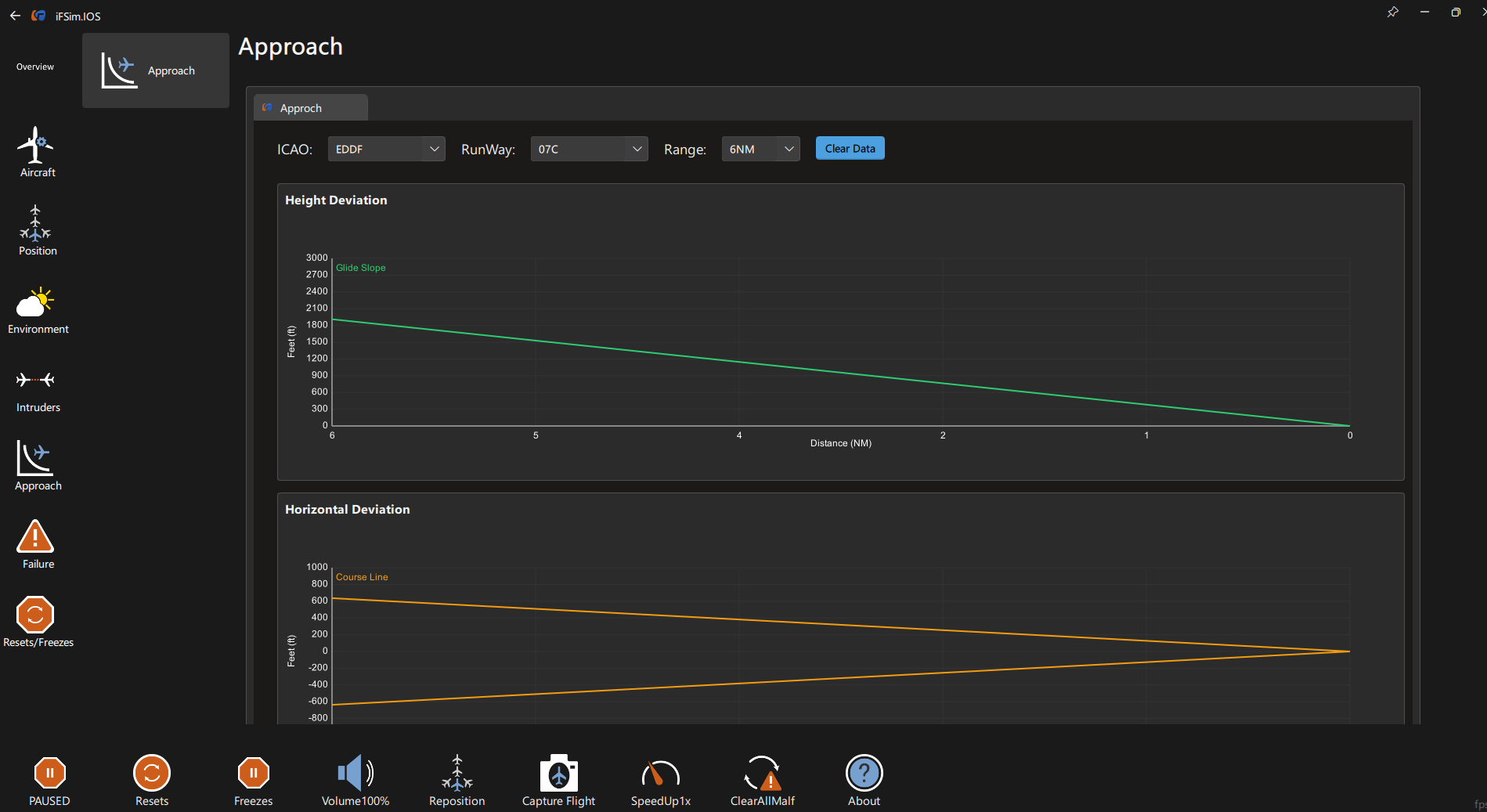
Task: Expand the ICAO dropdown showing EDDF
Action: click(386, 149)
